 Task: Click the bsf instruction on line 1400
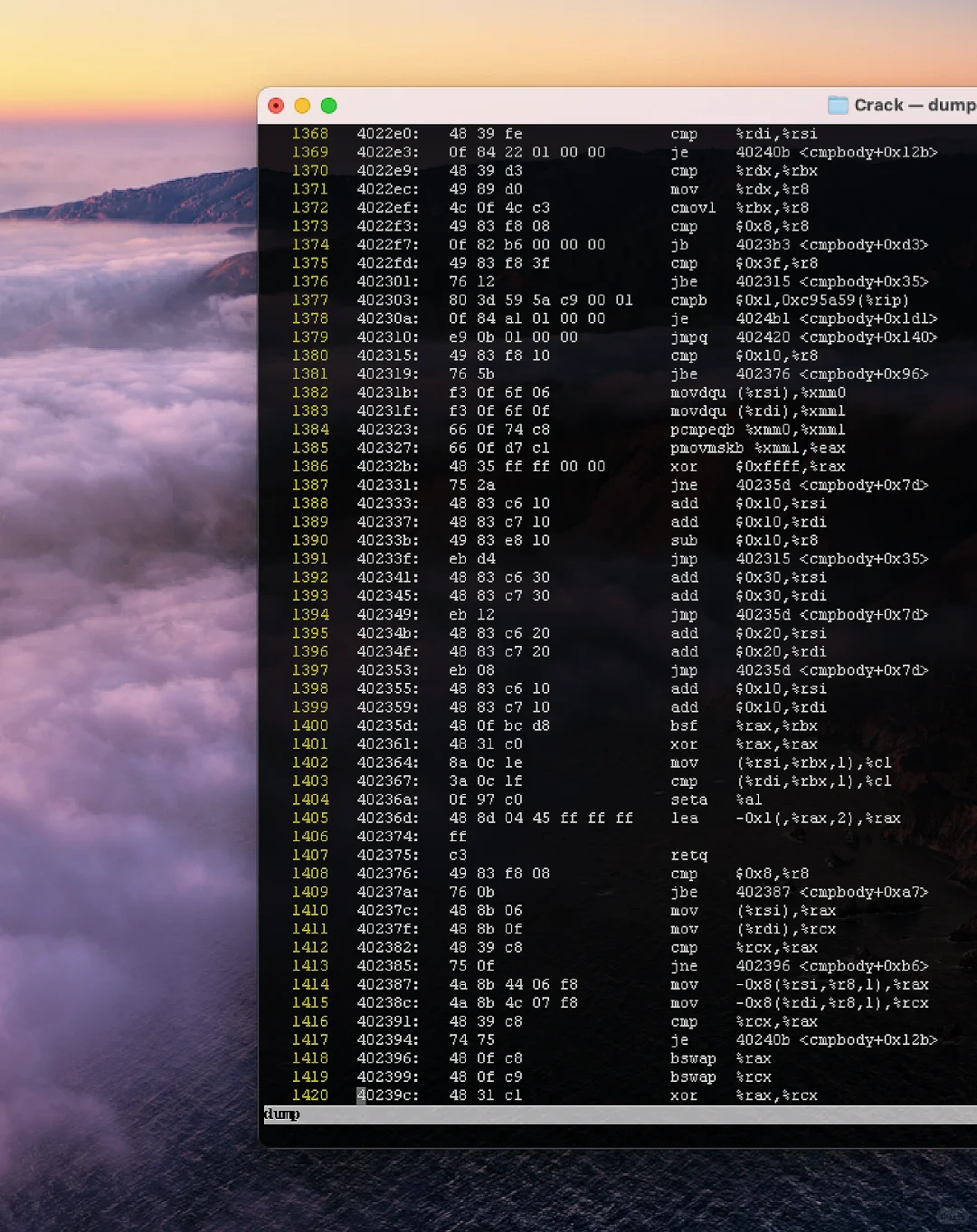click(x=684, y=725)
